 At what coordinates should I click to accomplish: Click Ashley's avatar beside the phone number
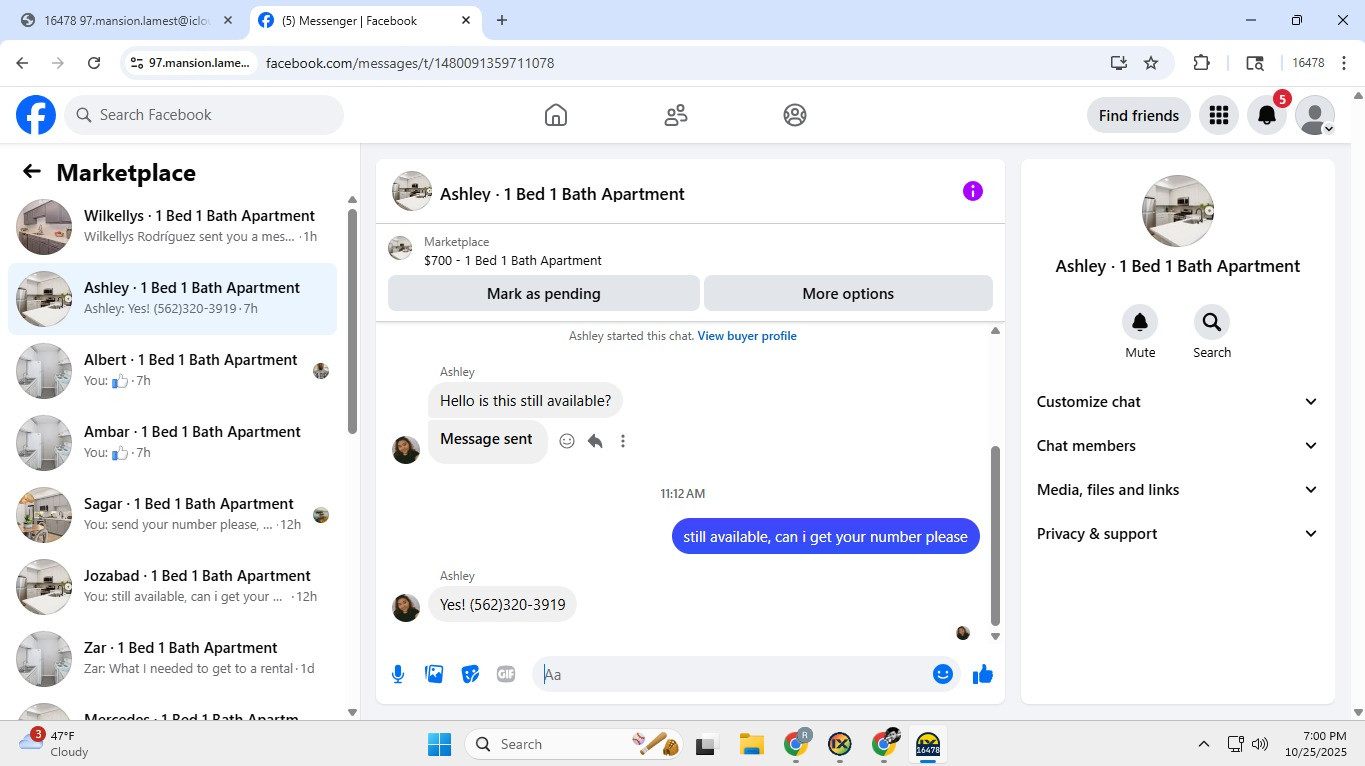[x=406, y=607]
